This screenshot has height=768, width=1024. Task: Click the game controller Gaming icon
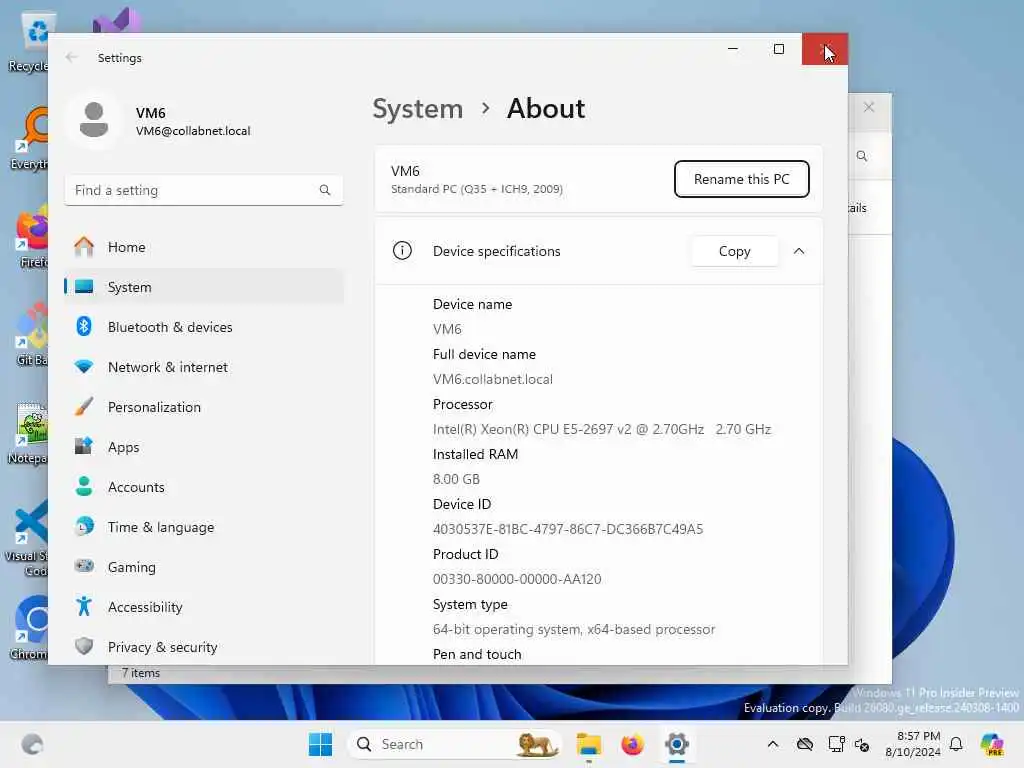[x=84, y=566]
